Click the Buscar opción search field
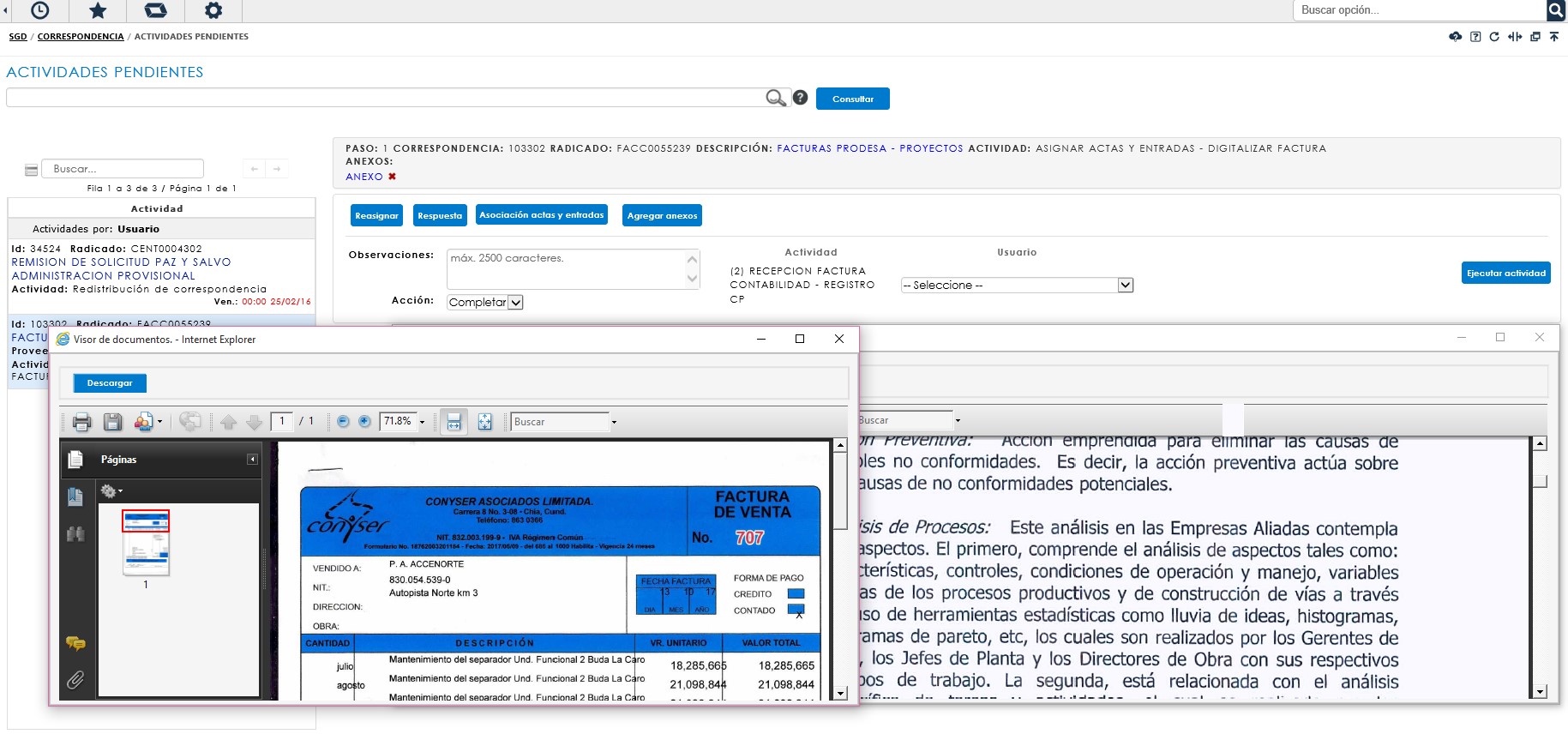 1419,10
